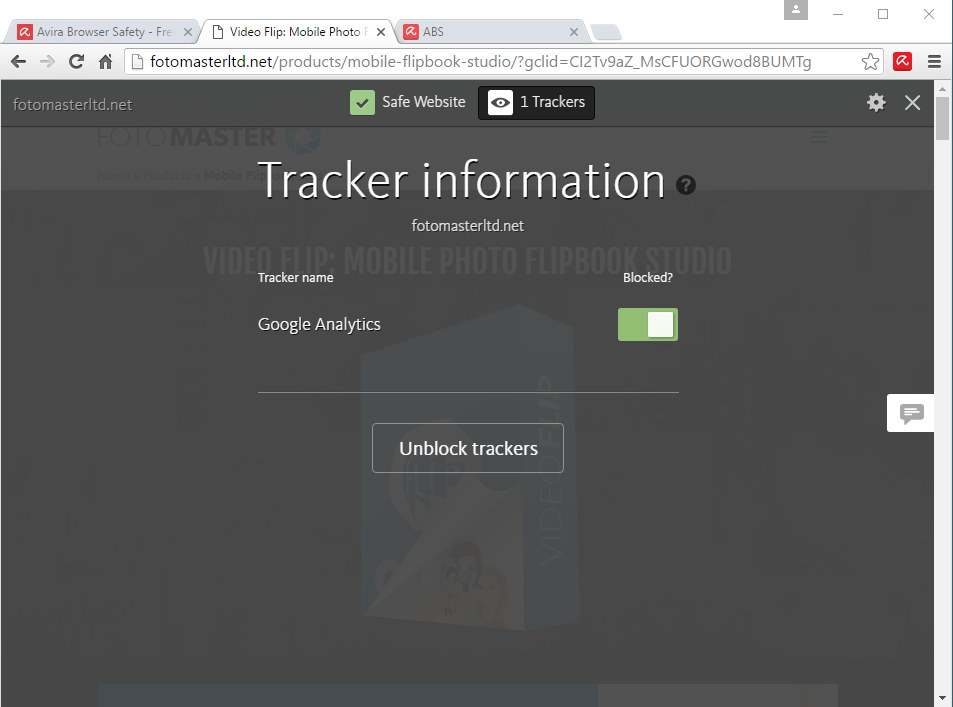The width and height of the screenshot is (953, 707).
Task: Click Unblock trackers button
Action: tap(468, 448)
